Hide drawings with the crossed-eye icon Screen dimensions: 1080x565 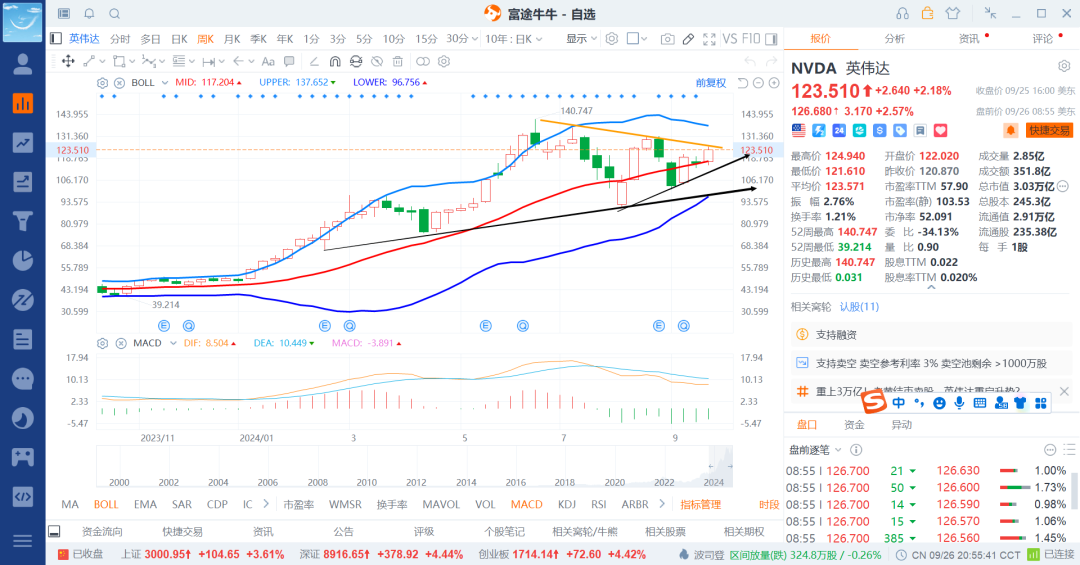[377, 61]
